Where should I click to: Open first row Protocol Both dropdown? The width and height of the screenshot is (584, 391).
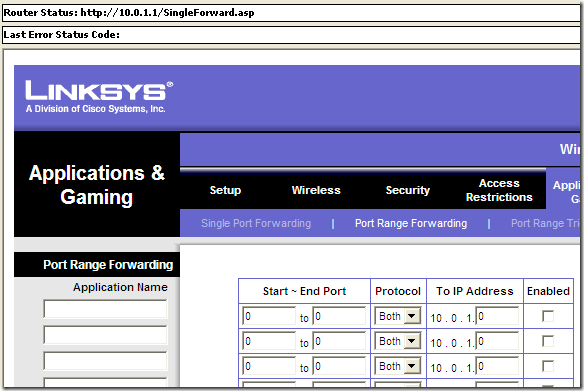point(398,316)
